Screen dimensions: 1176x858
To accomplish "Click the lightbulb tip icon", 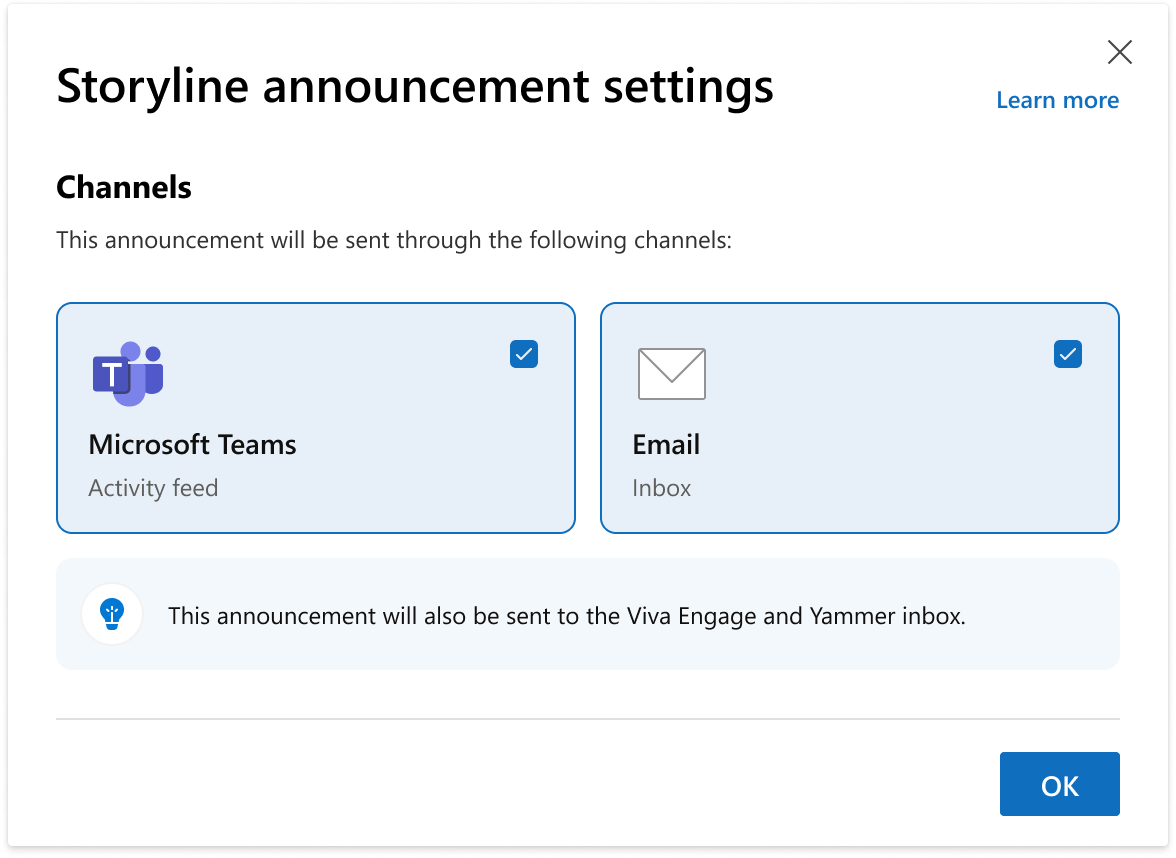I will [x=112, y=614].
